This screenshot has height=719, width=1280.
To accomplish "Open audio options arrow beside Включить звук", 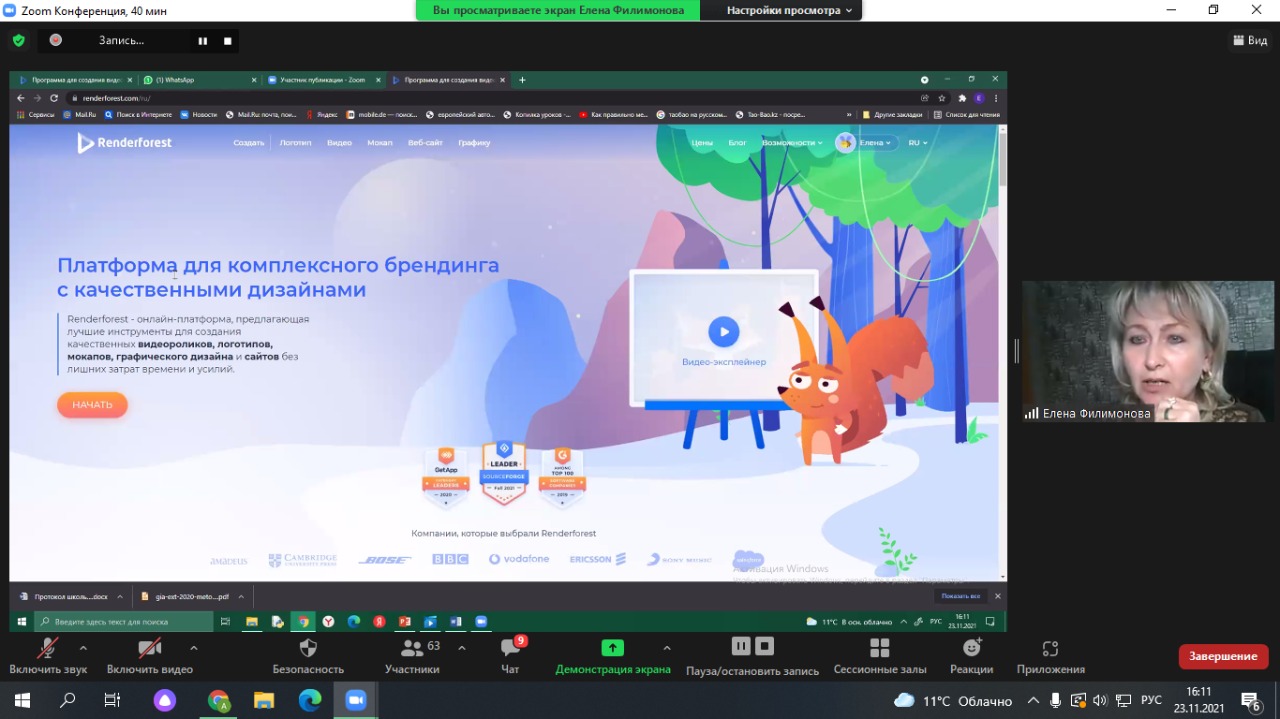I will (x=83, y=648).
